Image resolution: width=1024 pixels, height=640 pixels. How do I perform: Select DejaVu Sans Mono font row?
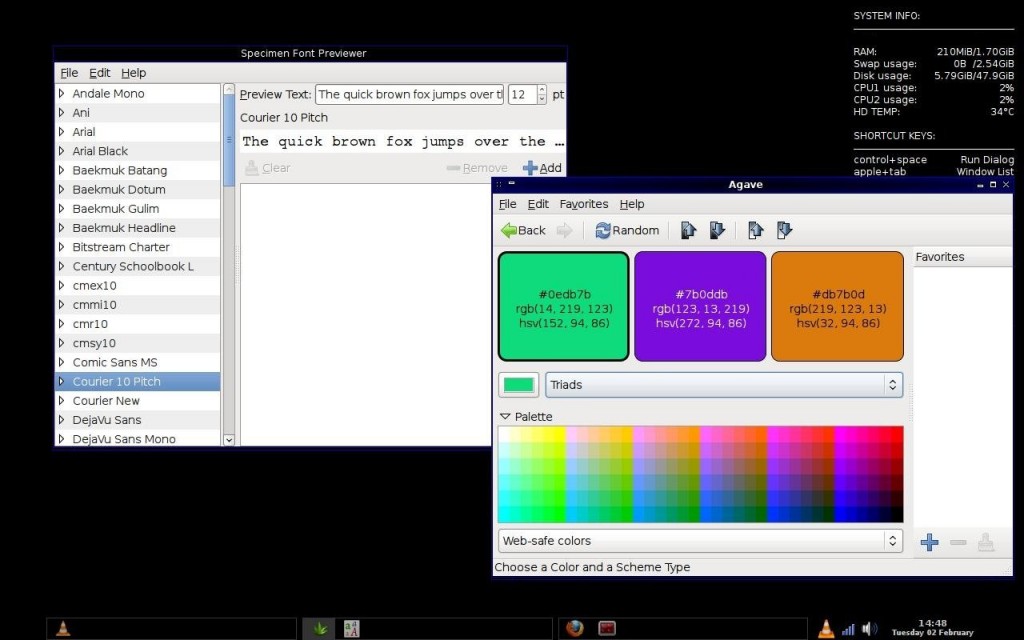138,439
